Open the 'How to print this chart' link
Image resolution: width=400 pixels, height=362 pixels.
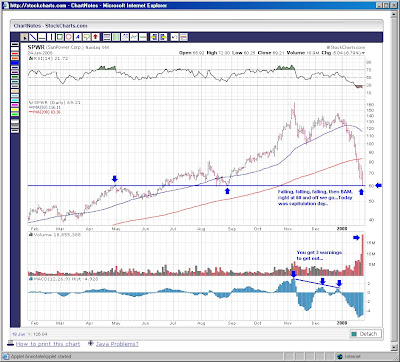tap(48, 344)
